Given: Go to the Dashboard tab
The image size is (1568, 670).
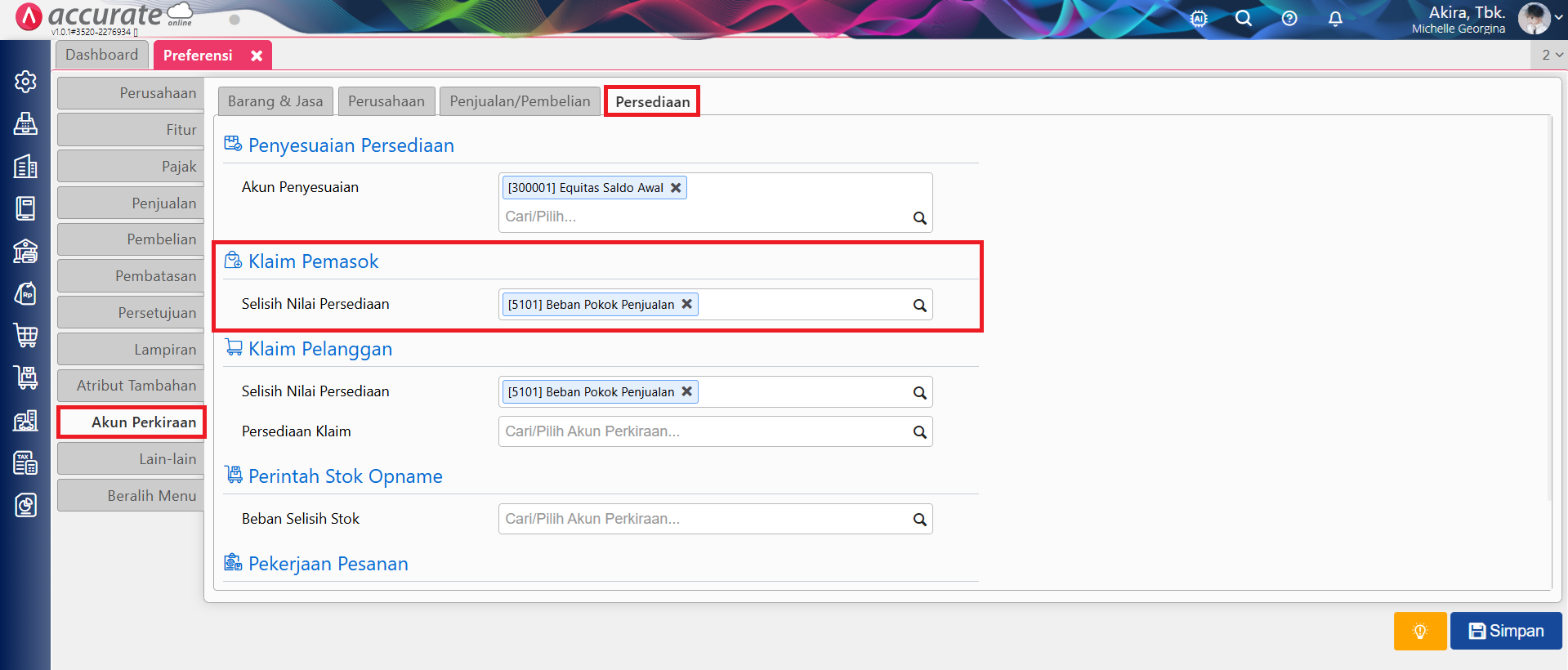Looking at the screenshot, I should click(102, 55).
